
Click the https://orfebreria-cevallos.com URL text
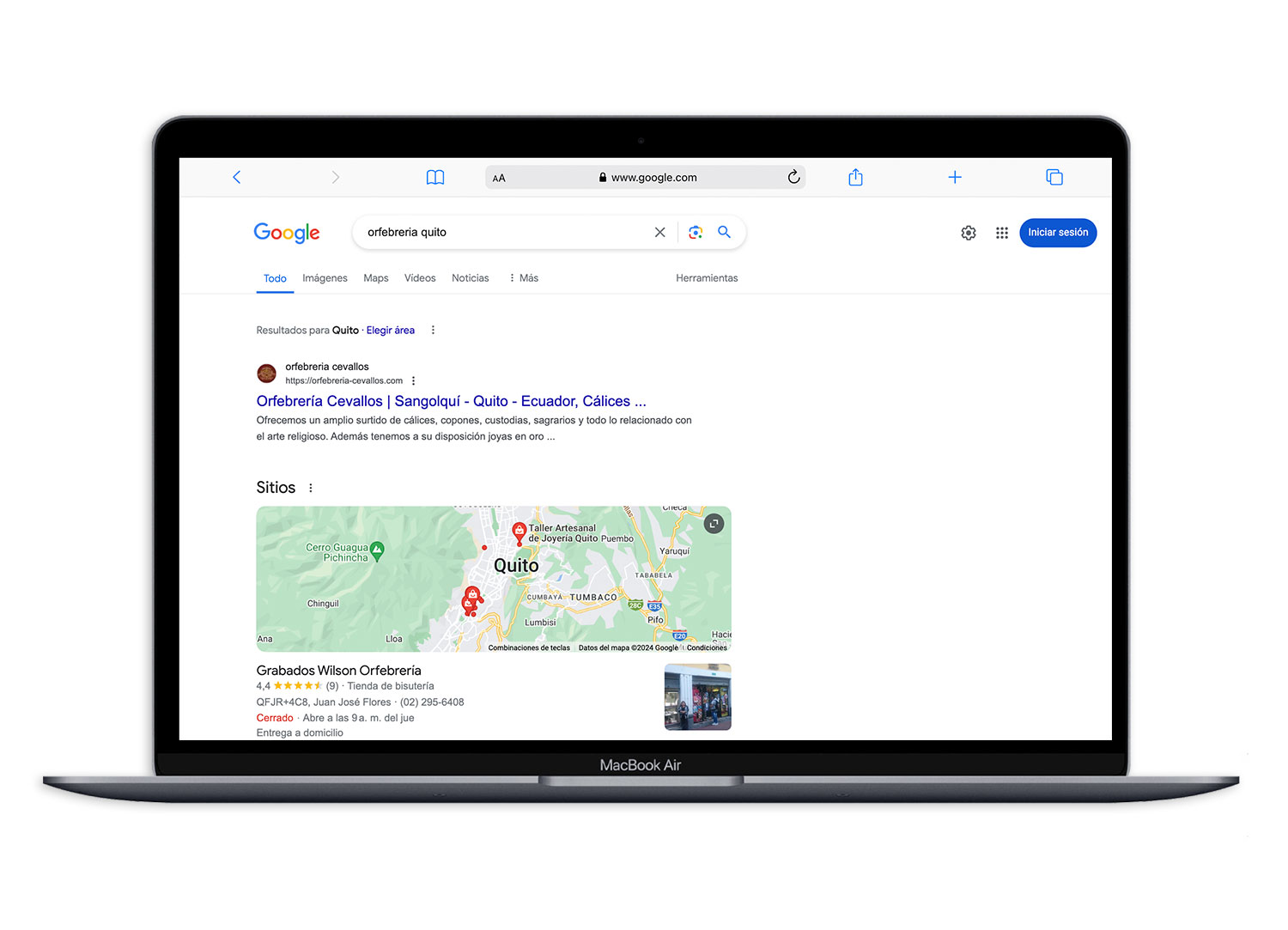pyautogui.click(x=344, y=380)
